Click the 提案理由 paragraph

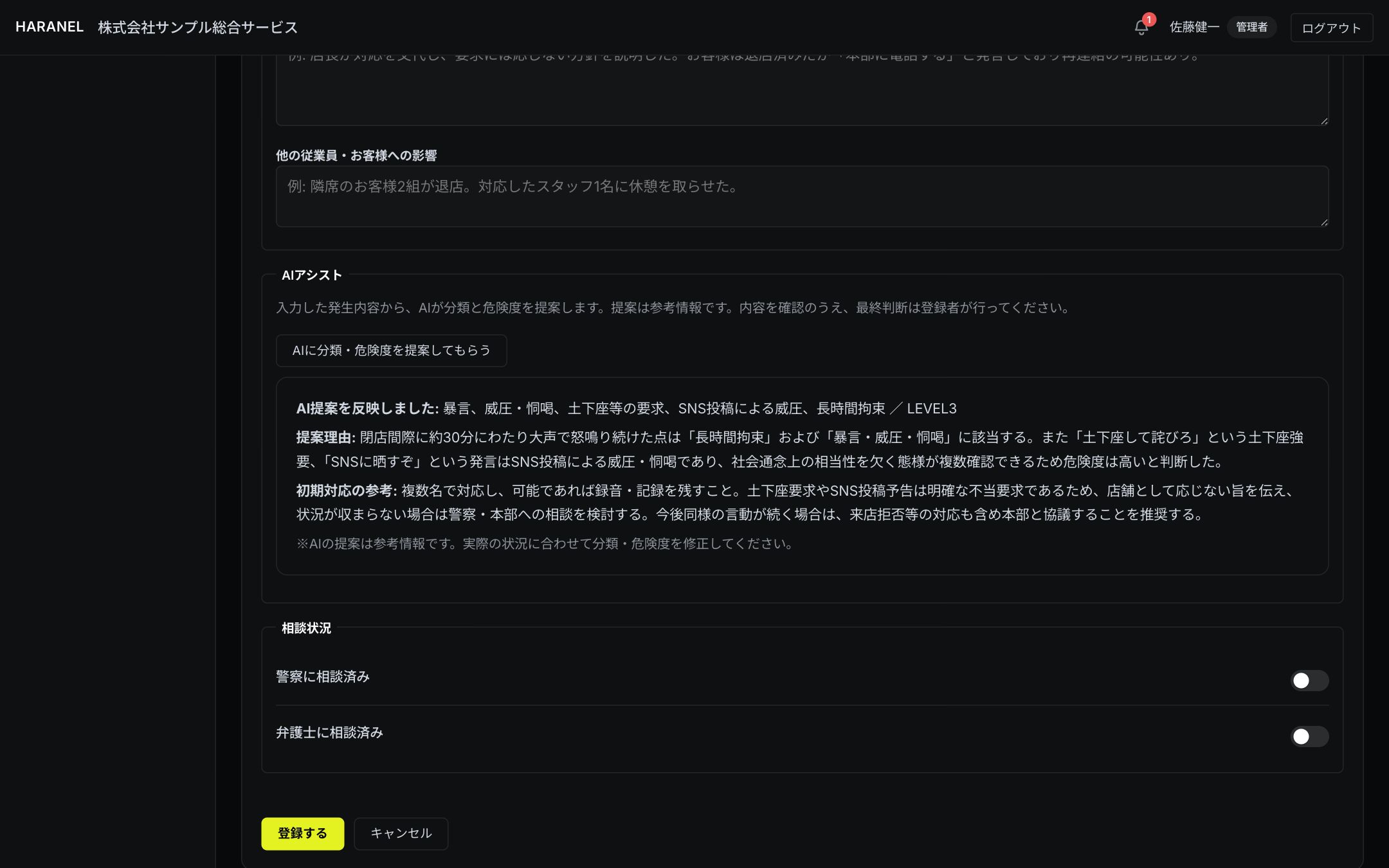tap(800, 449)
